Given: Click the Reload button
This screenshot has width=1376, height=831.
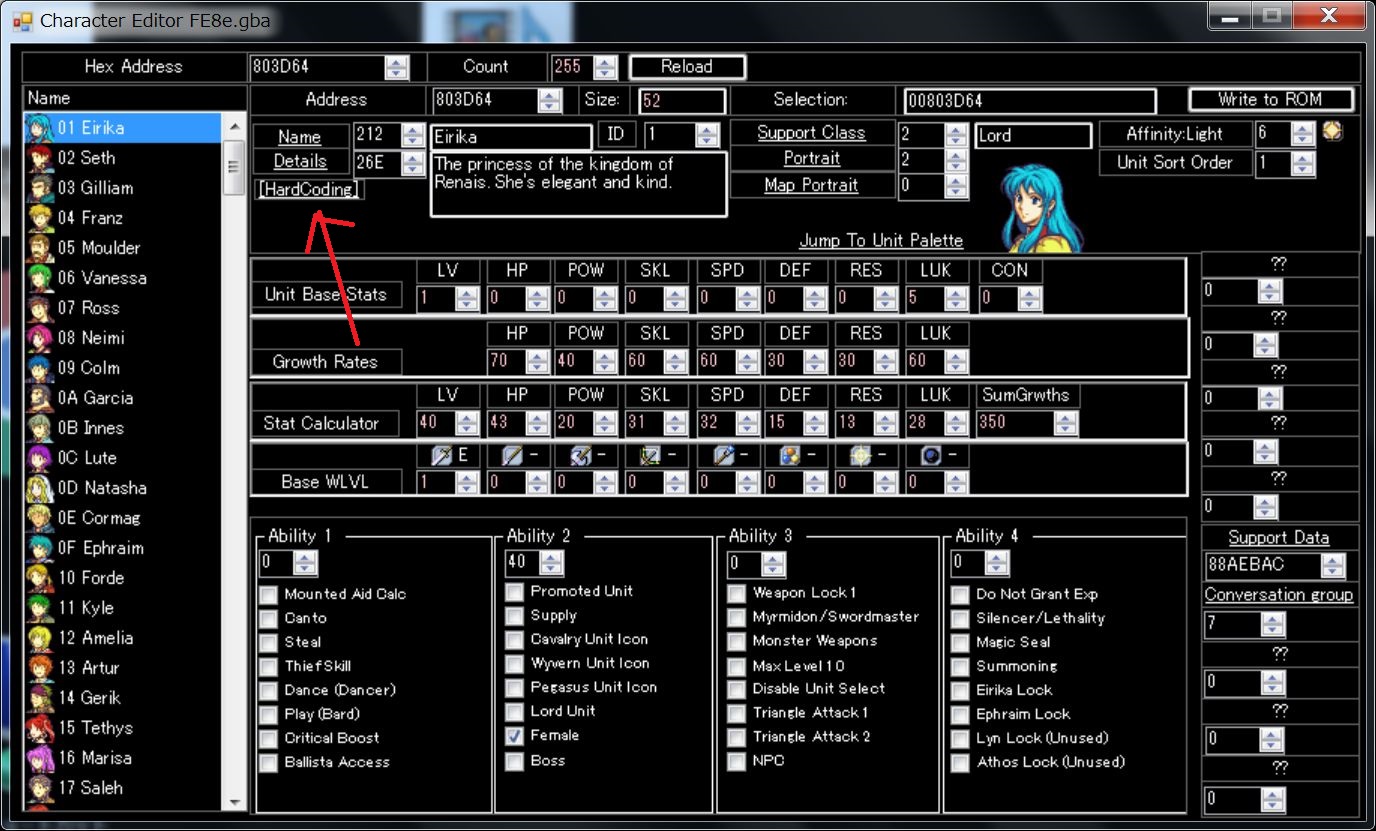Looking at the screenshot, I should click(x=687, y=67).
